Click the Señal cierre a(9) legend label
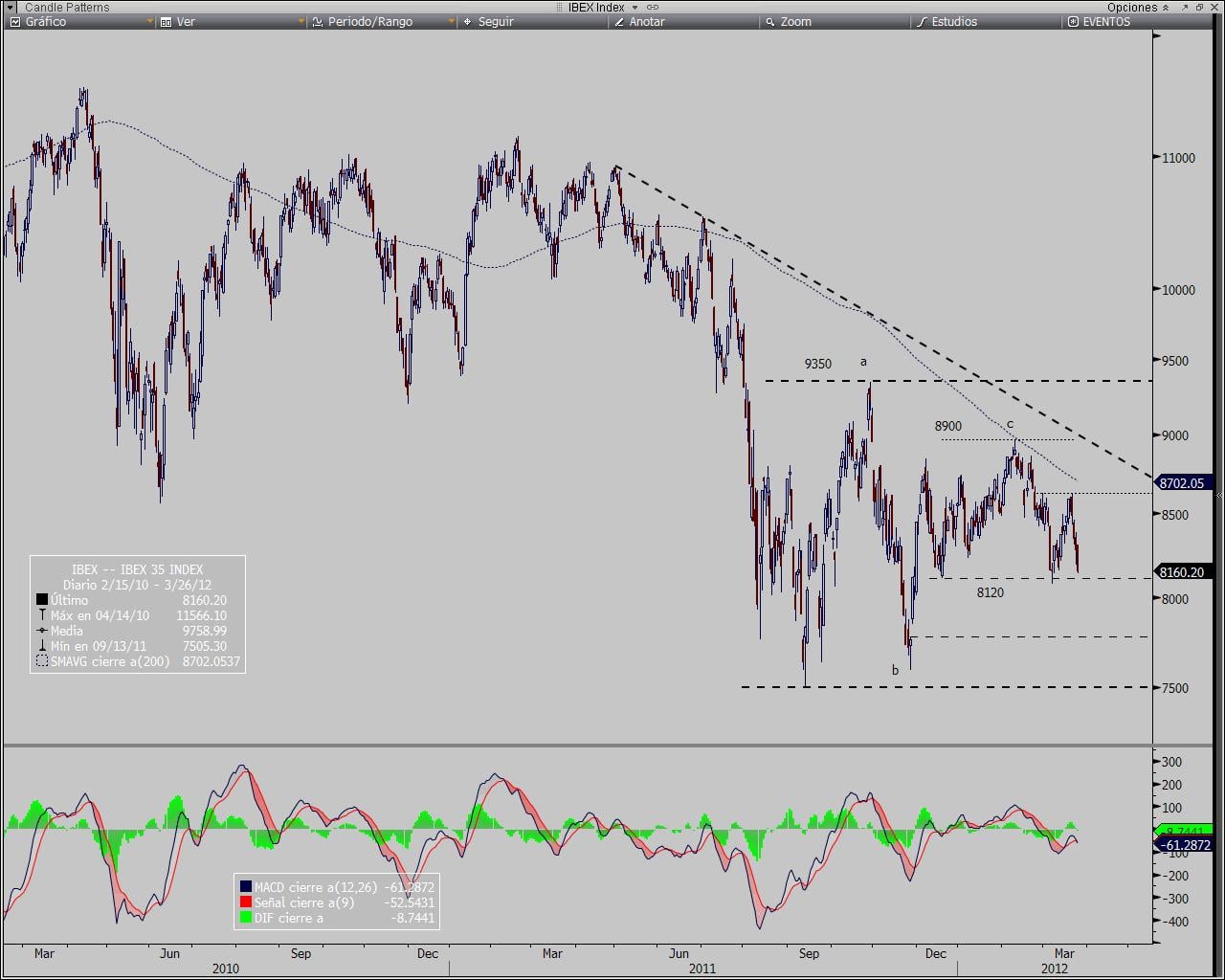 click(x=304, y=902)
